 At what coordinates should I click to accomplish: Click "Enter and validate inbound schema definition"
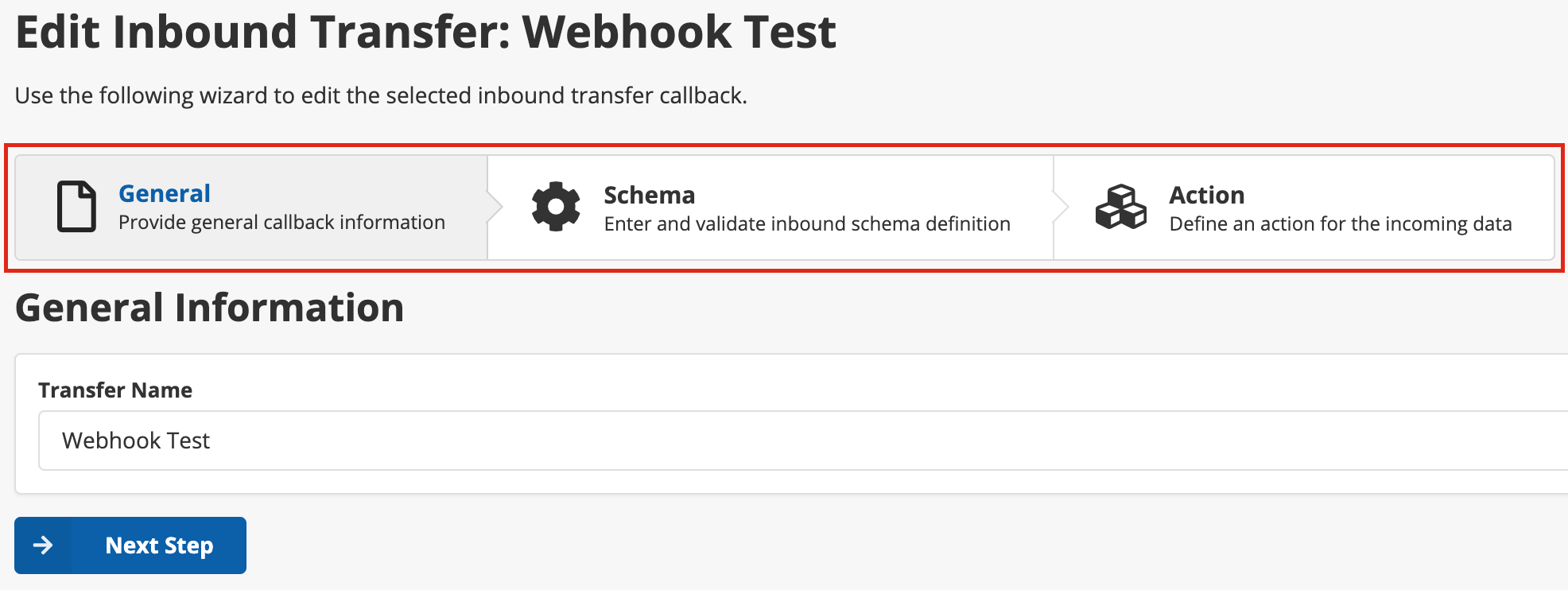pos(807,224)
